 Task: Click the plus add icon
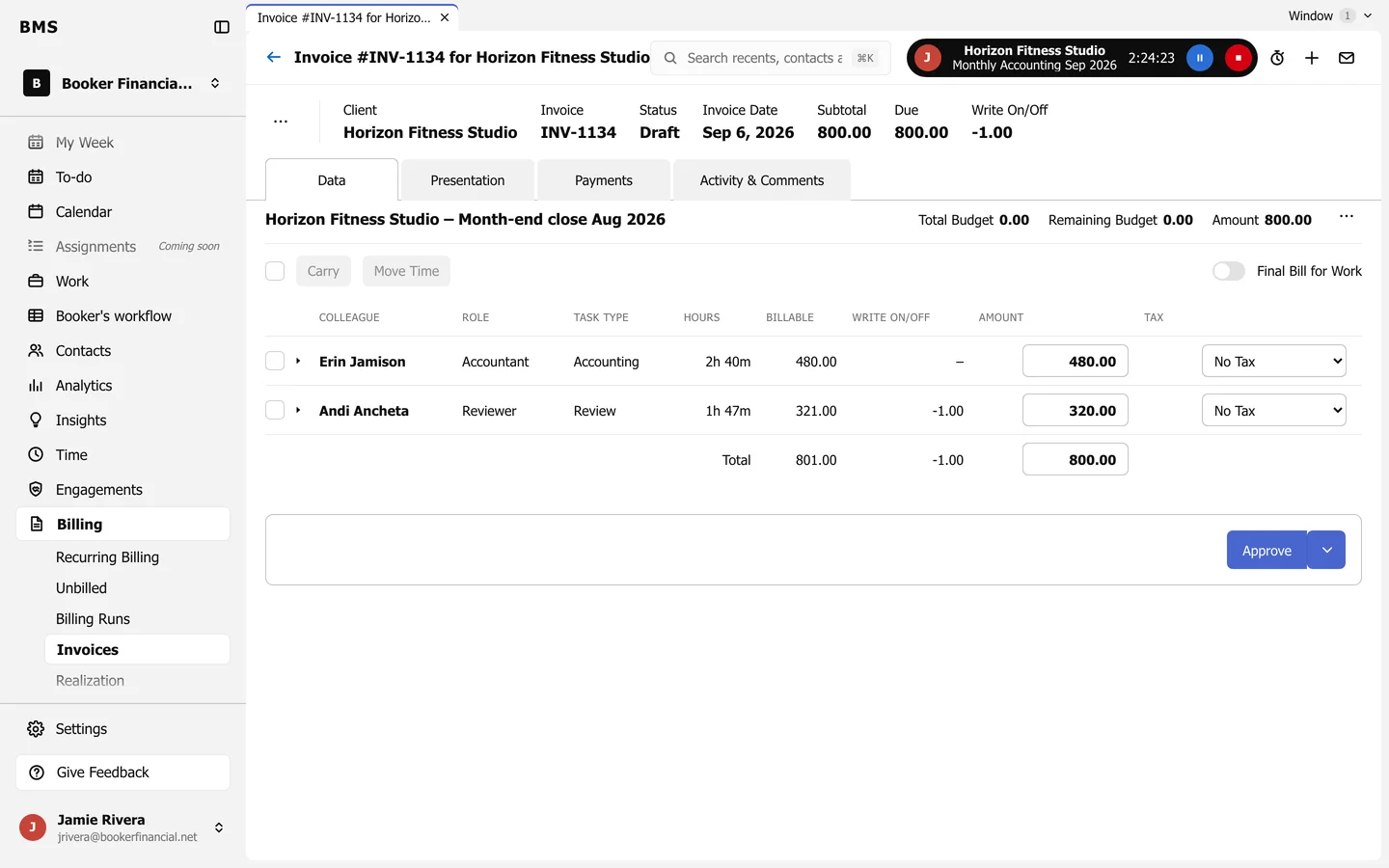pyautogui.click(x=1312, y=58)
